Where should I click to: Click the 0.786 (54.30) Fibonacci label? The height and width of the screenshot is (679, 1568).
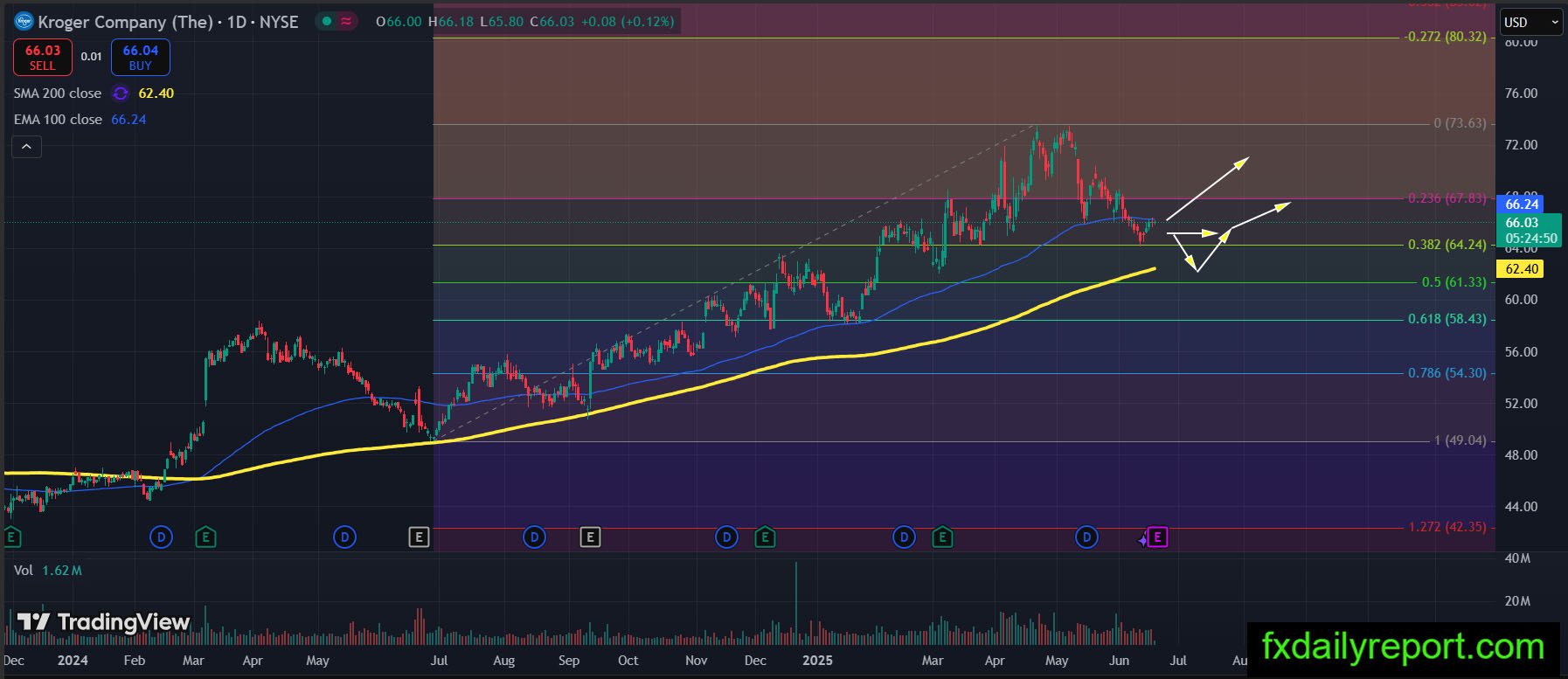click(1447, 373)
